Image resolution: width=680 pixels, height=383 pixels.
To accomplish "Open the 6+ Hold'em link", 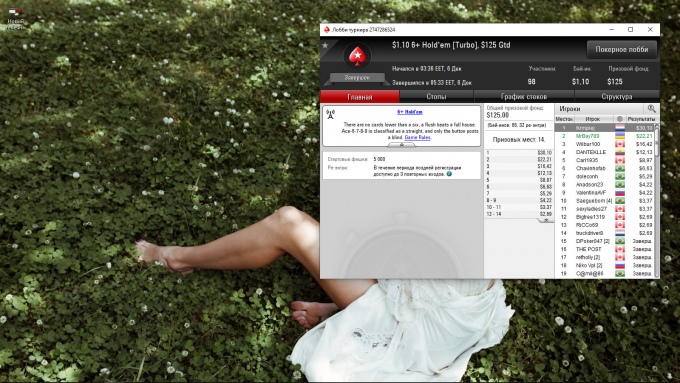I will (x=410, y=112).
